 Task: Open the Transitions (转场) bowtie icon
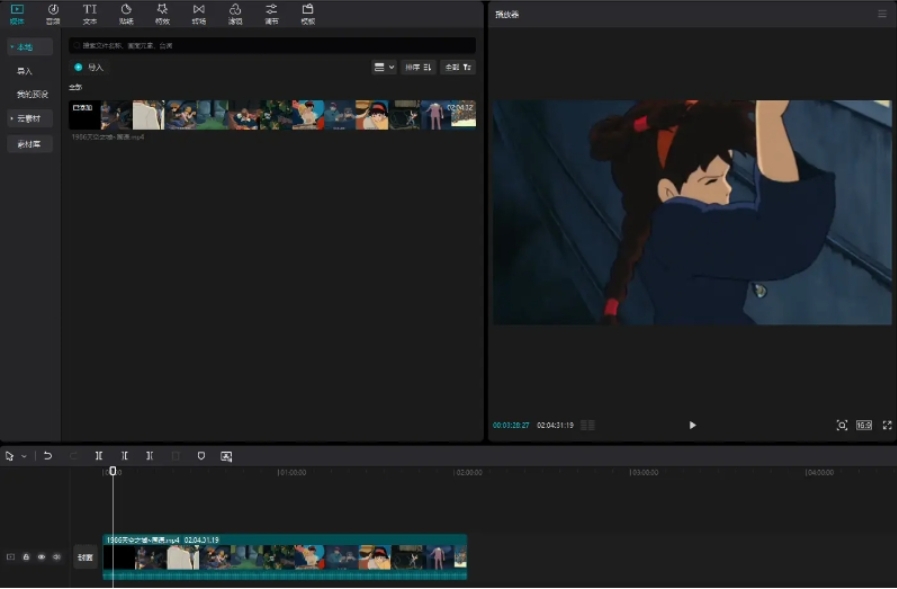tap(199, 13)
